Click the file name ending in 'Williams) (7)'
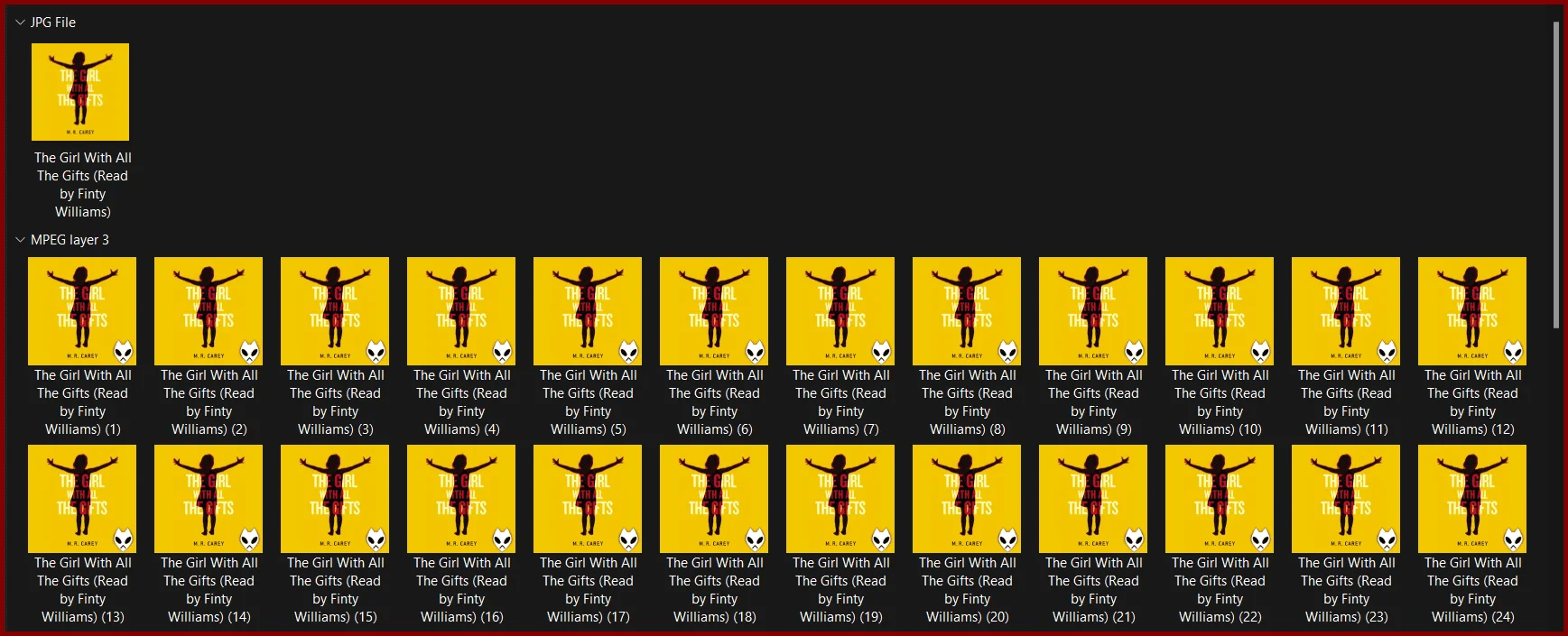This screenshot has width=1568, height=636. pos(841,402)
